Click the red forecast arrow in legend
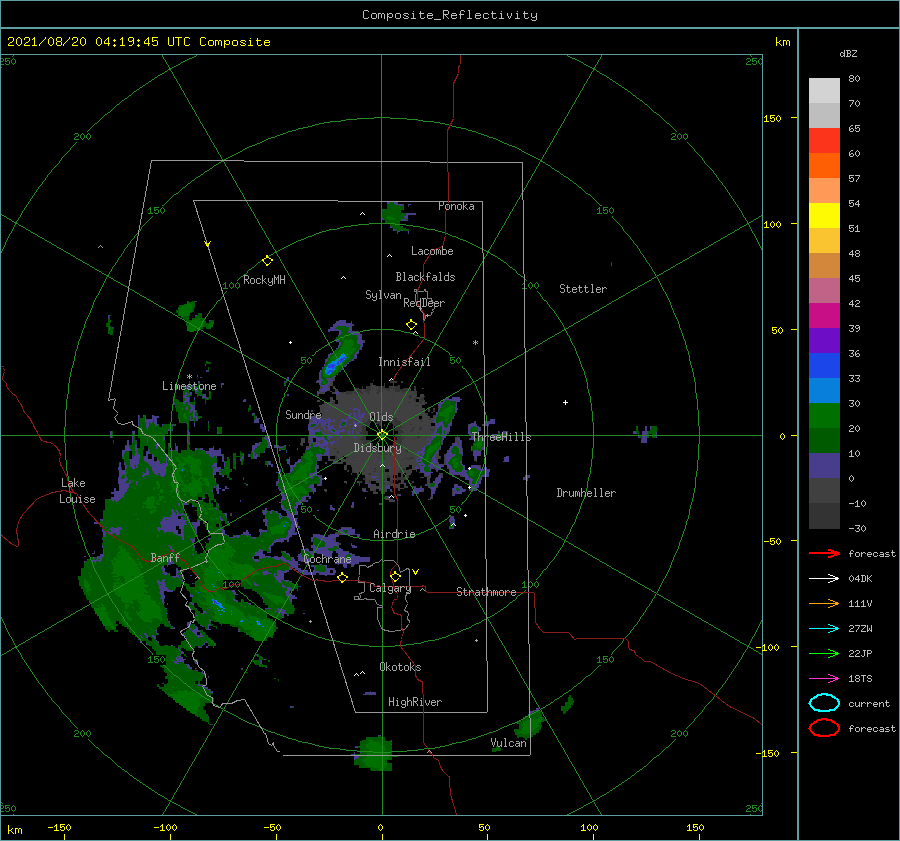900x841 pixels. (x=824, y=553)
